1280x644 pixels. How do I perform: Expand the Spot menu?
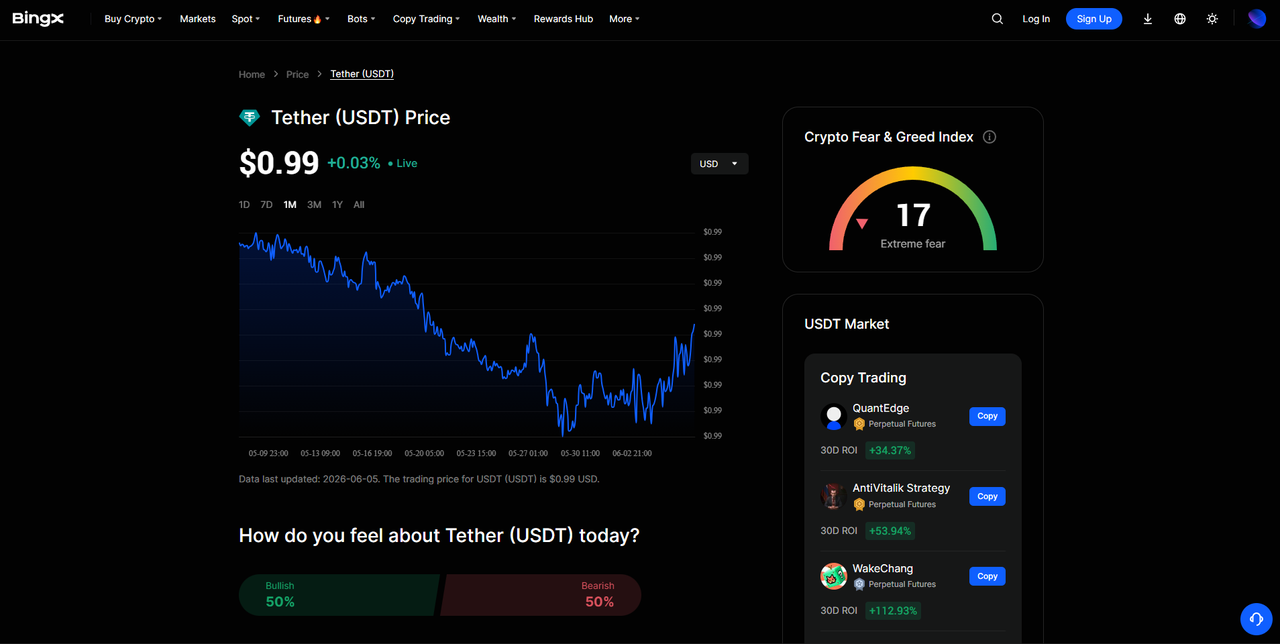pyautogui.click(x=246, y=19)
